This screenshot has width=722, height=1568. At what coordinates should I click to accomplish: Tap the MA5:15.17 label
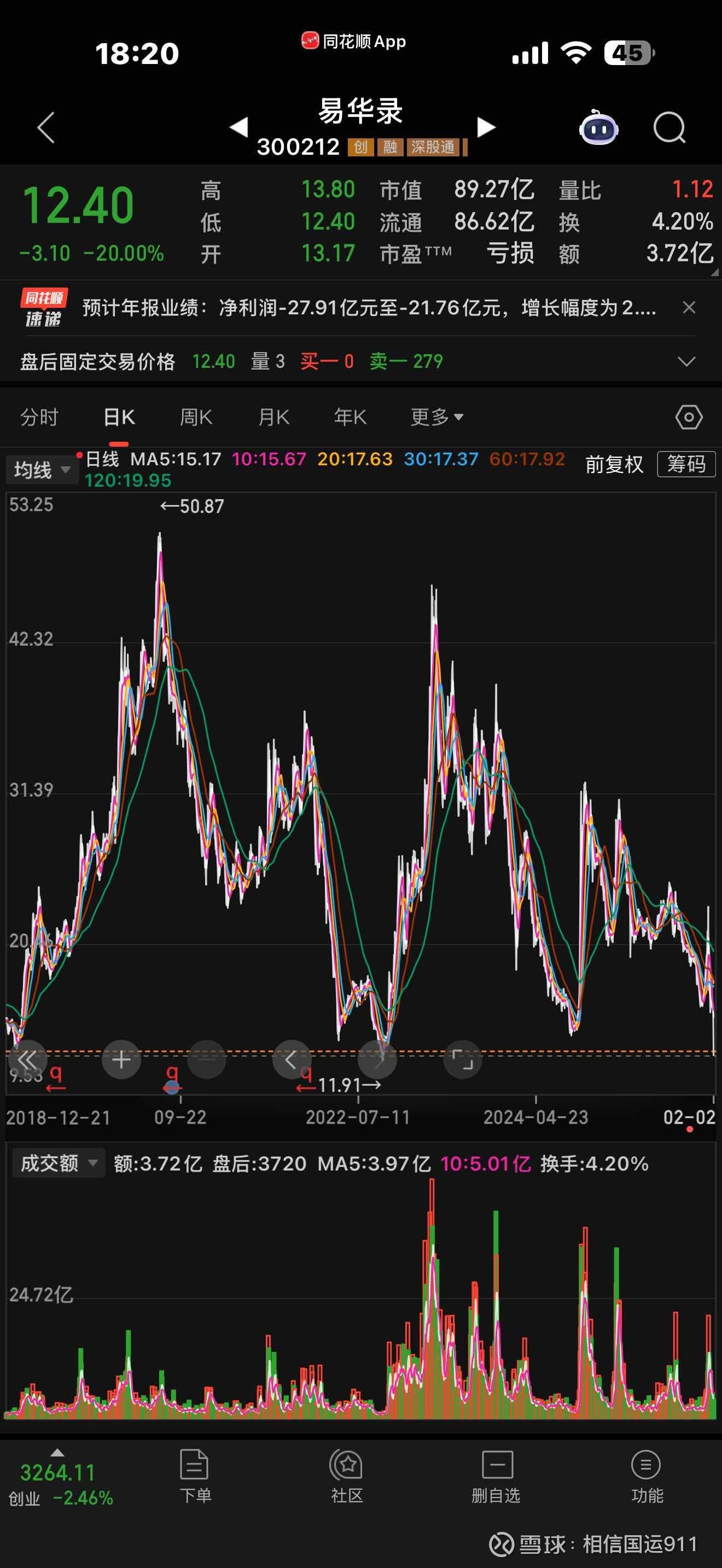(x=176, y=459)
